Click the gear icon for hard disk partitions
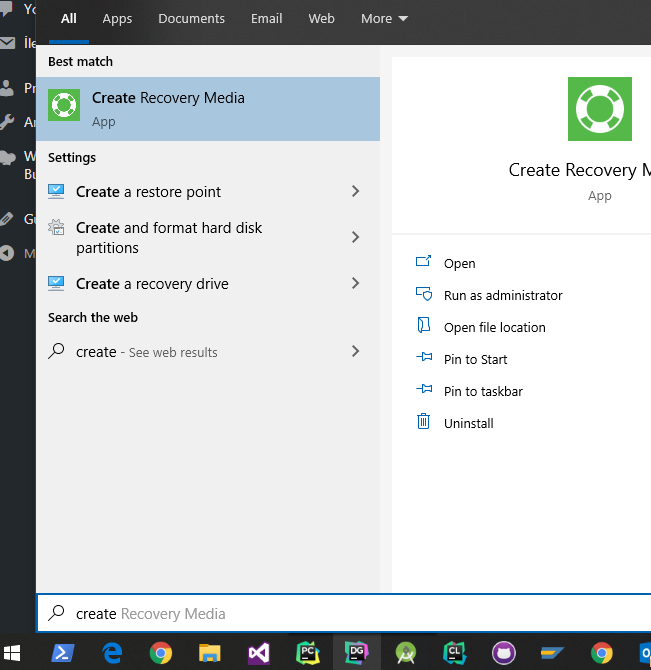This screenshot has height=670, width=651. pyautogui.click(x=56, y=227)
